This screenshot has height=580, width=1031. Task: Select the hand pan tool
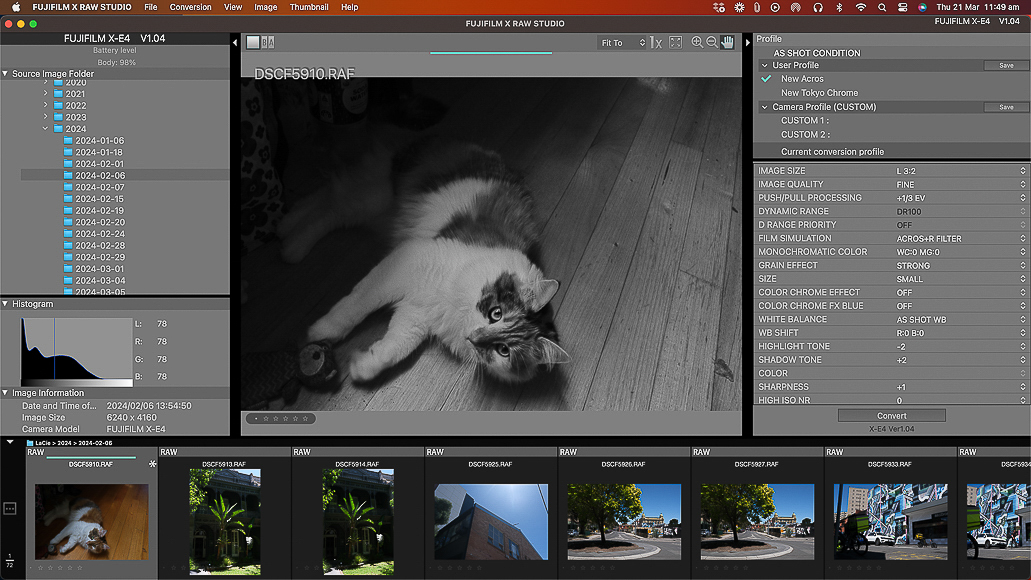tap(727, 43)
